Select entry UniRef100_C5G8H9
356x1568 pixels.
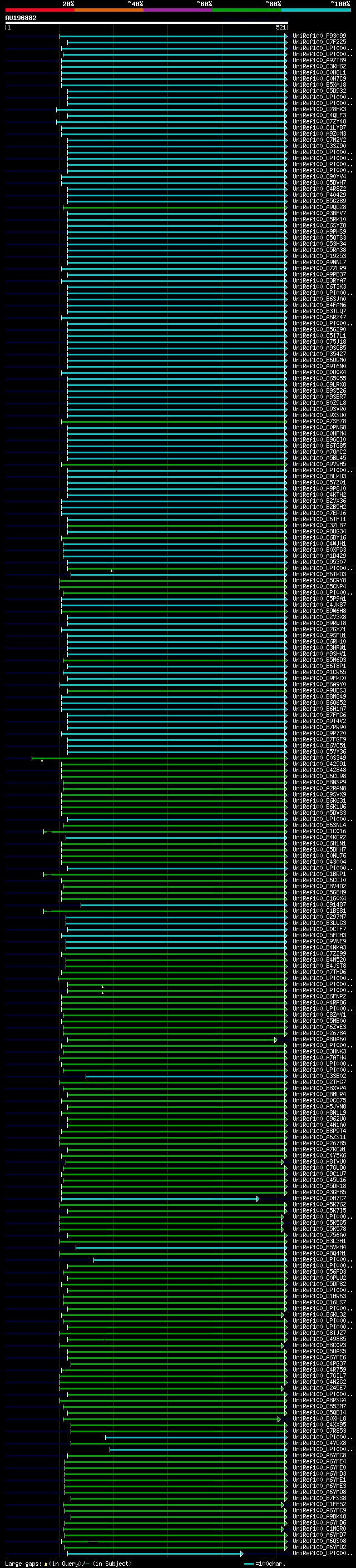pos(319,892)
